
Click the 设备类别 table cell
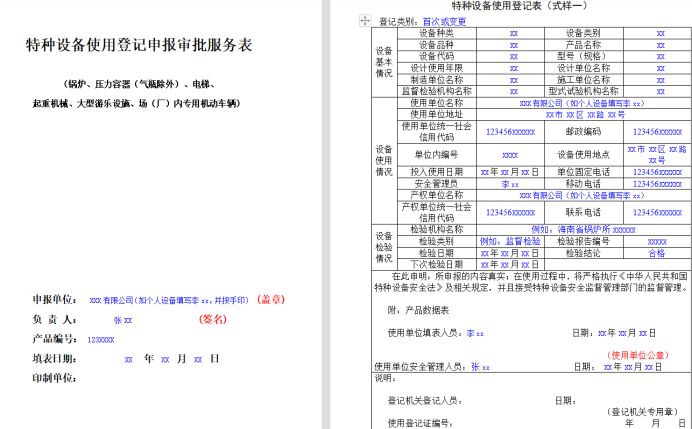(584, 33)
